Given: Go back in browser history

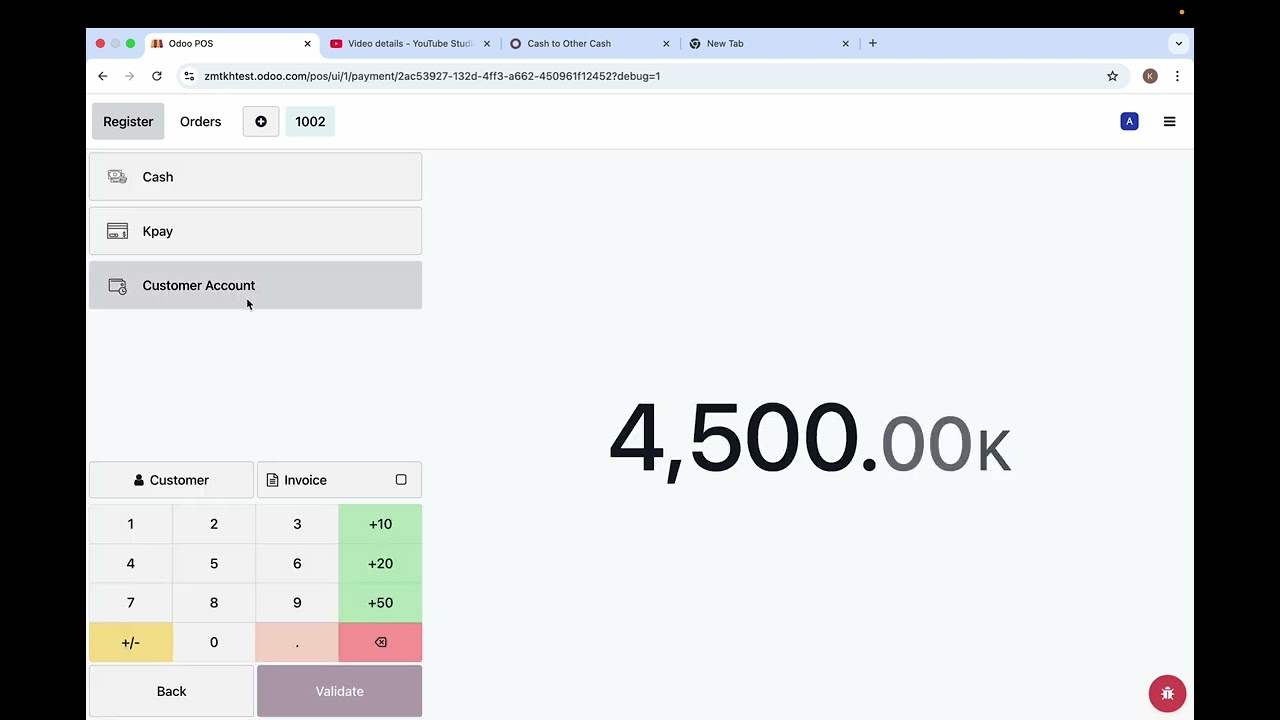Looking at the screenshot, I should click(x=102, y=76).
